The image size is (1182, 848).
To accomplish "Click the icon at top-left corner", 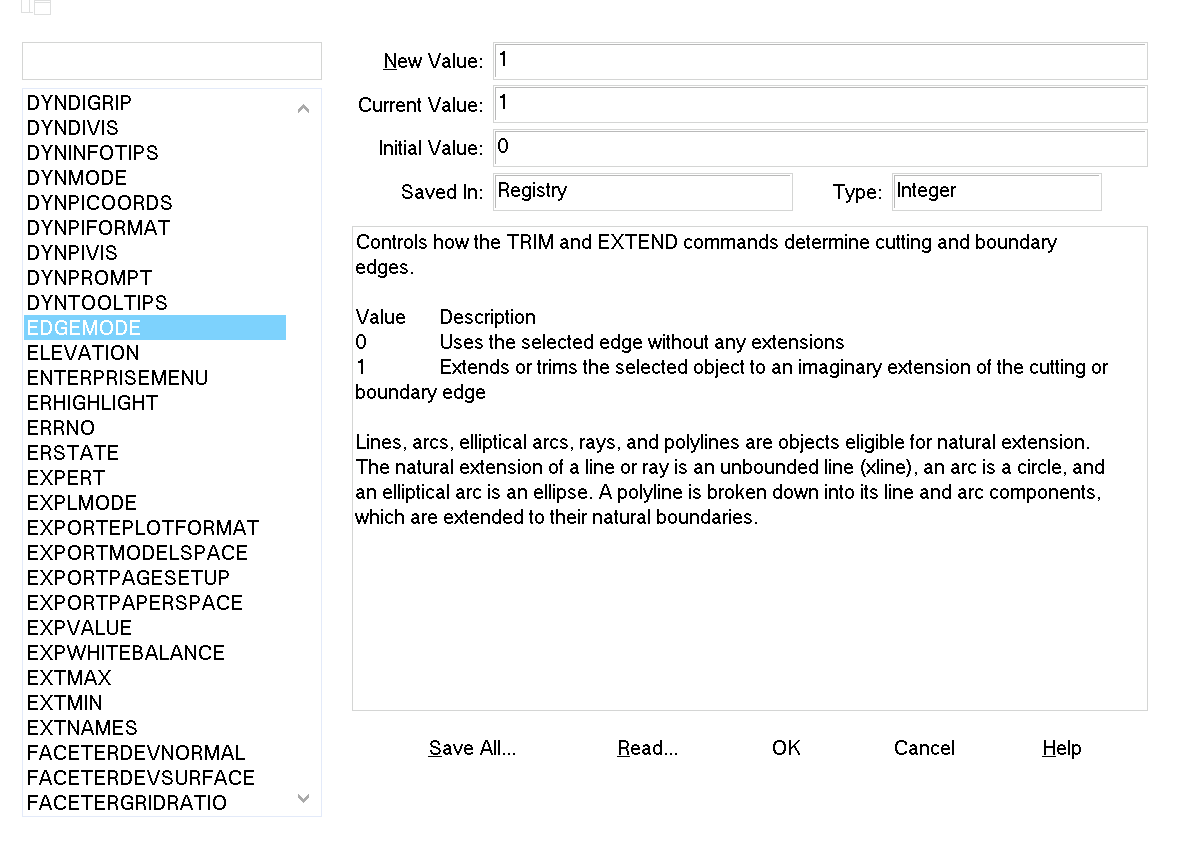I will (36, 6).
